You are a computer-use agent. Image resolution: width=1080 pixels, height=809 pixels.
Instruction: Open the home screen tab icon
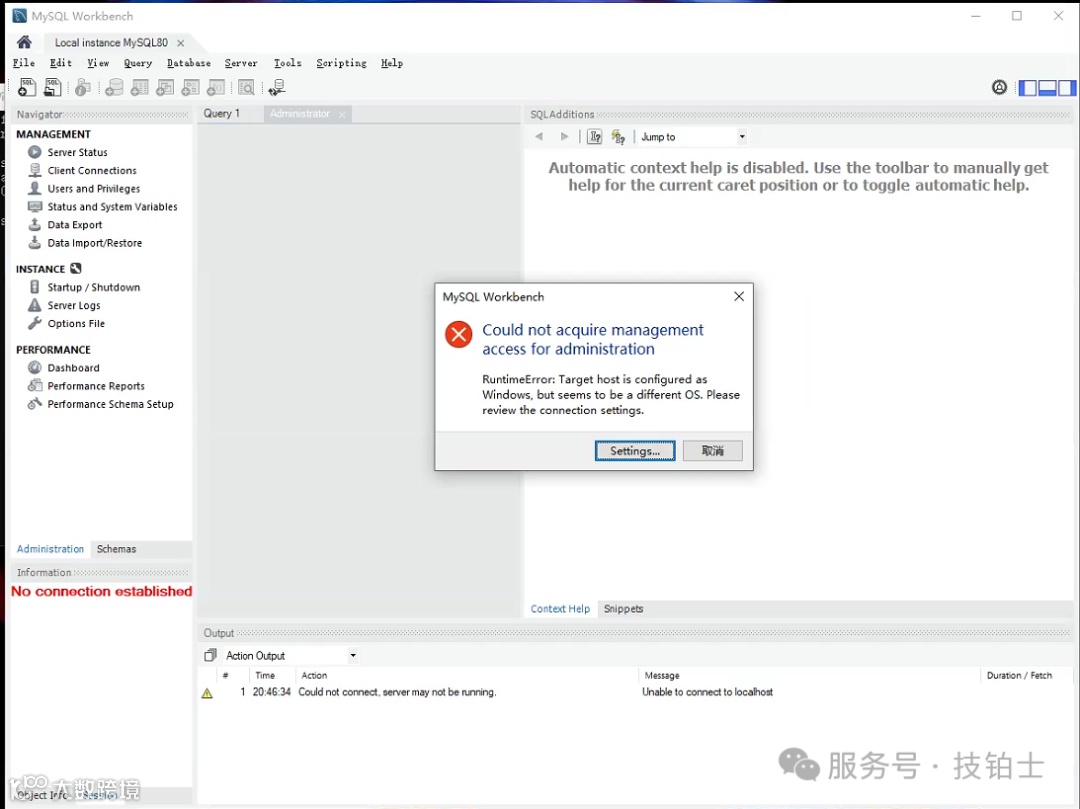pyautogui.click(x=24, y=42)
